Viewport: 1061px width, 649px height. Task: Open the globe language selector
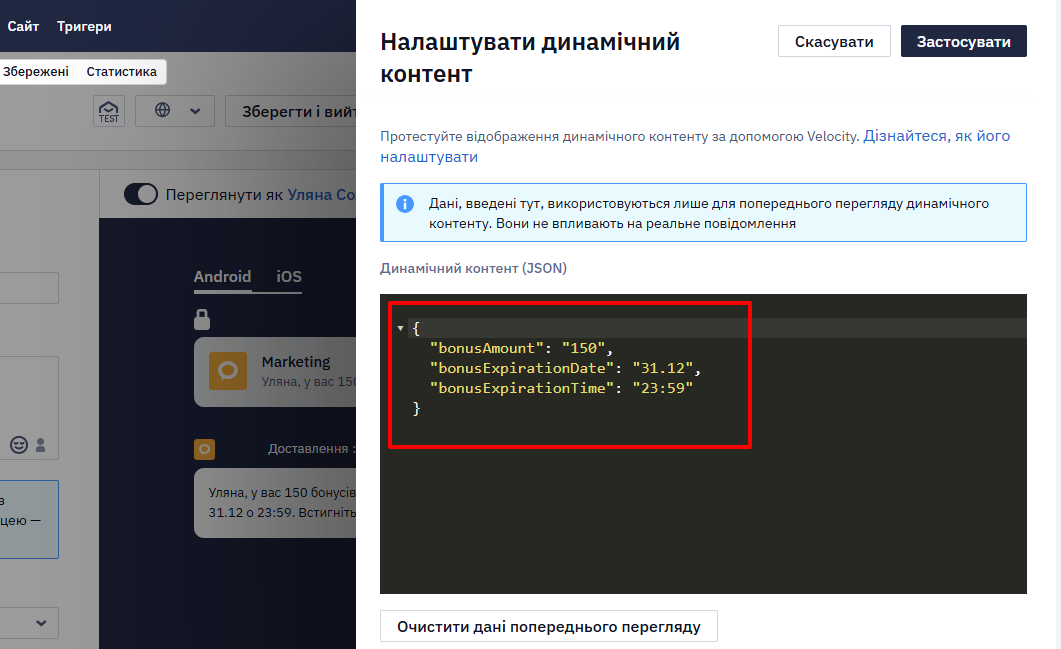click(x=162, y=110)
